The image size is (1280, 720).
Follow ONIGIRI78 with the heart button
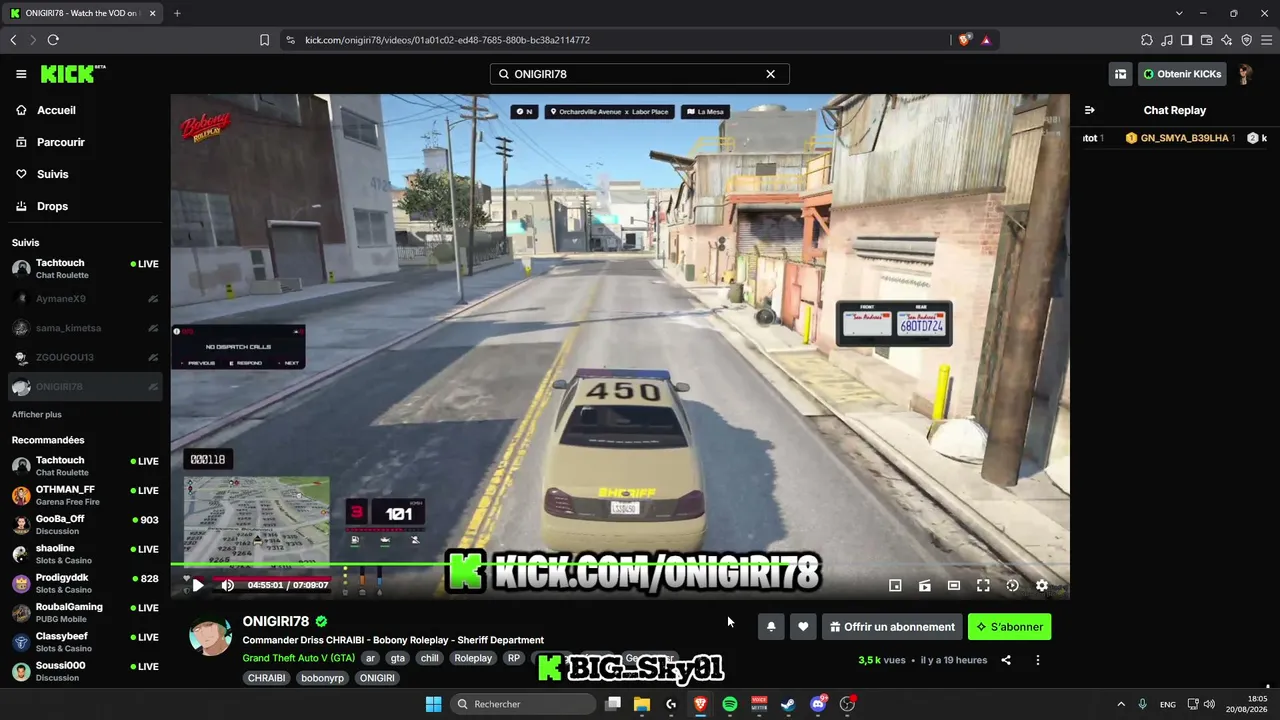[x=803, y=627]
